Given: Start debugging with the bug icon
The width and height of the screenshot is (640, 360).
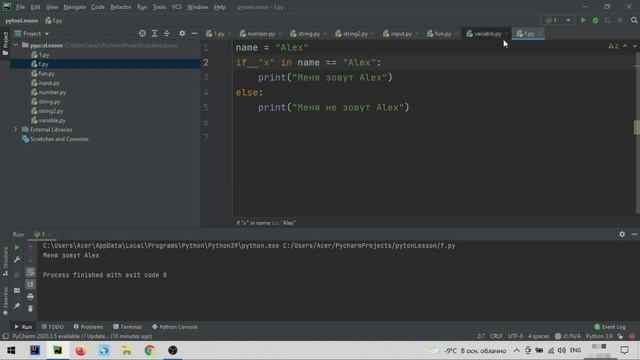Looking at the screenshot, I should point(595,20).
